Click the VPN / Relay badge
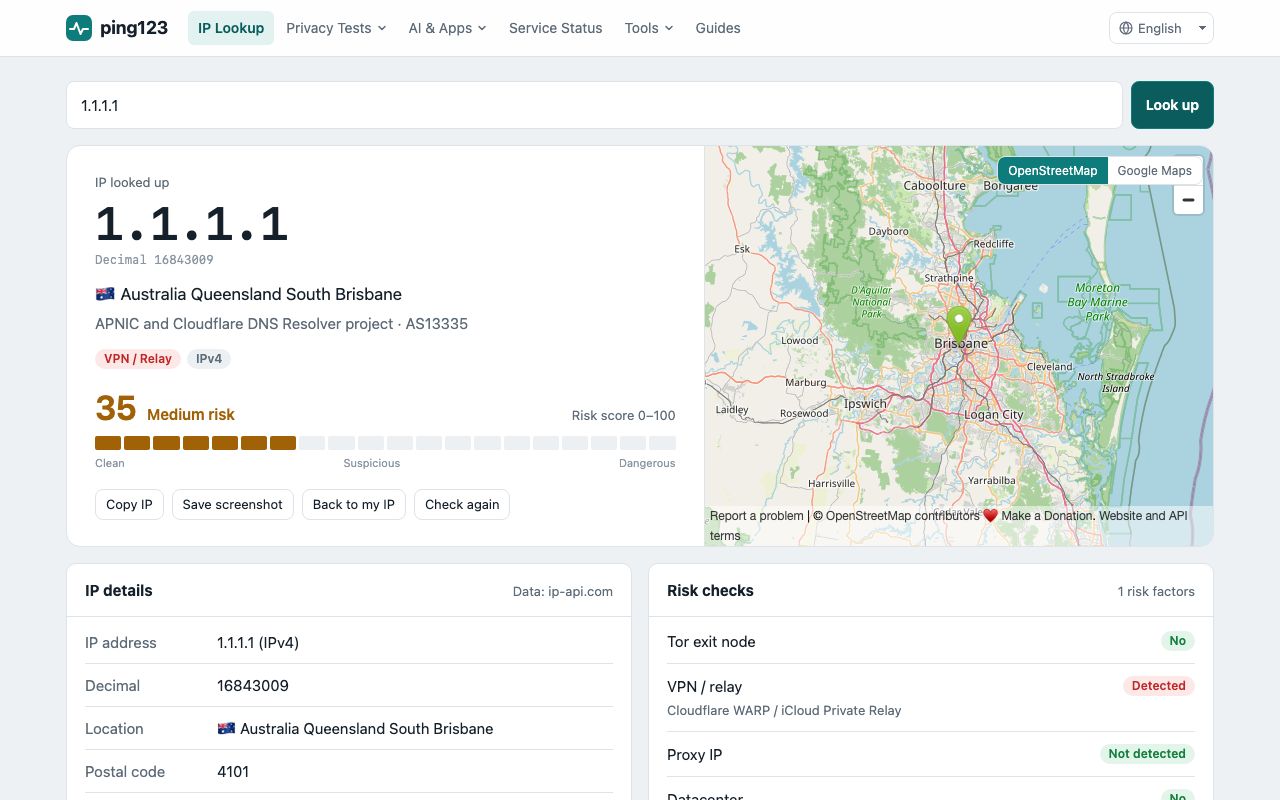 (x=138, y=359)
